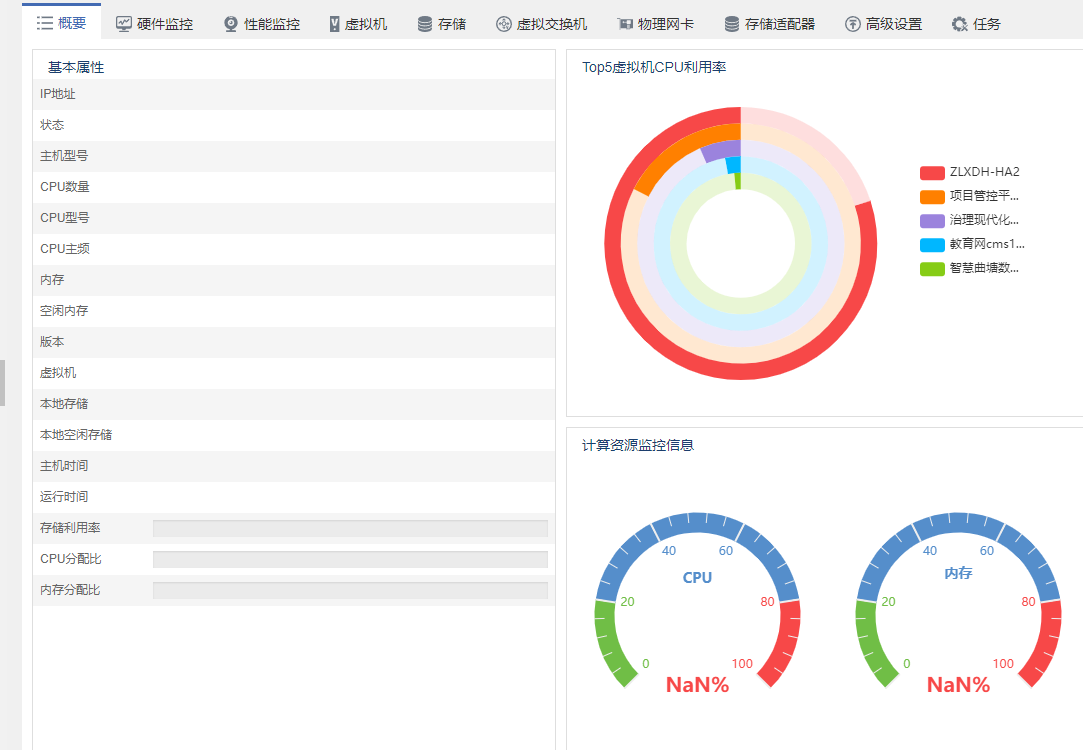The width and height of the screenshot is (1083, 750).
Task: Open the 硬件监控 tab
Action: 154,24
